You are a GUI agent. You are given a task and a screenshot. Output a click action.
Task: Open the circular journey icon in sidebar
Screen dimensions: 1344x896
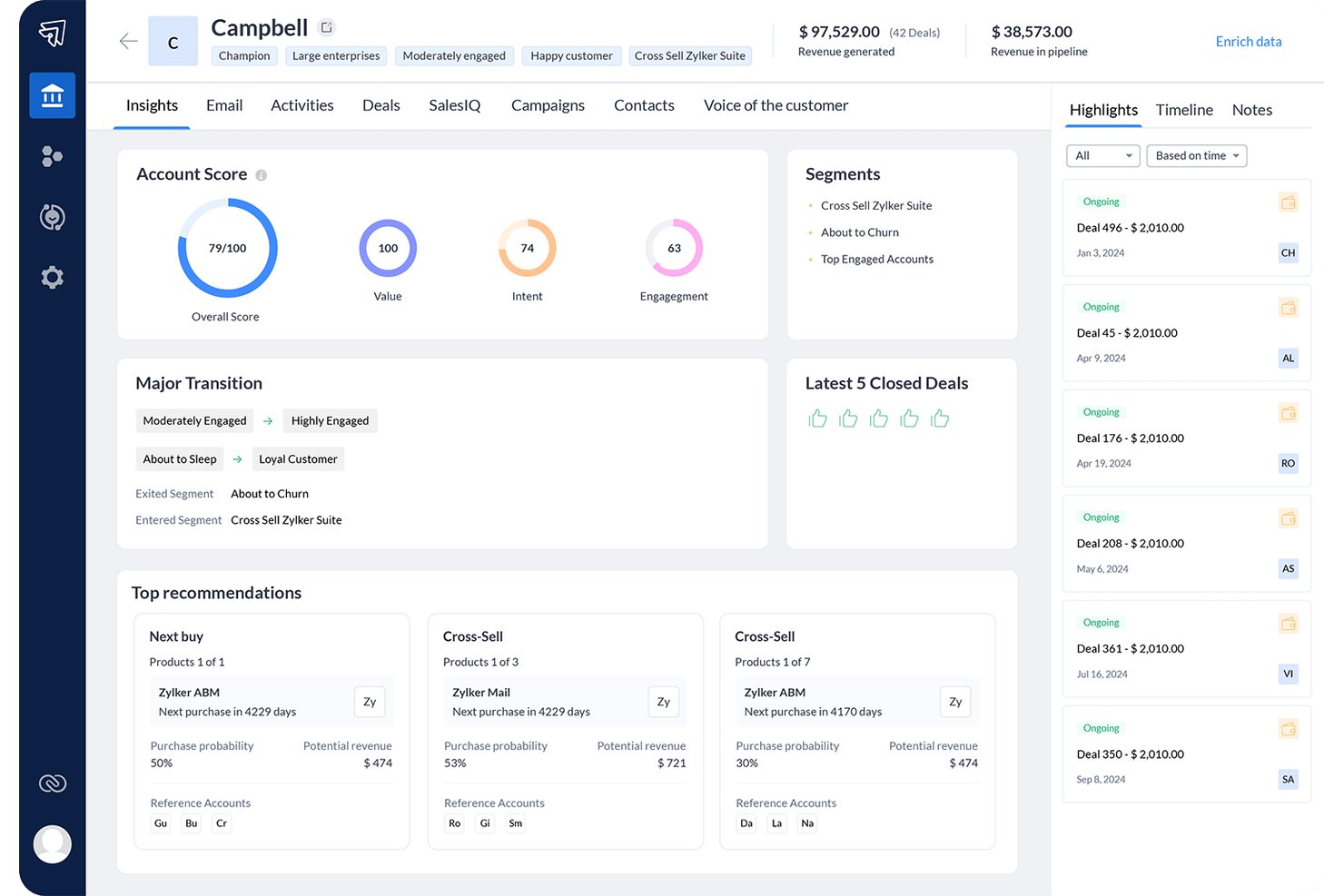[53, 217]
